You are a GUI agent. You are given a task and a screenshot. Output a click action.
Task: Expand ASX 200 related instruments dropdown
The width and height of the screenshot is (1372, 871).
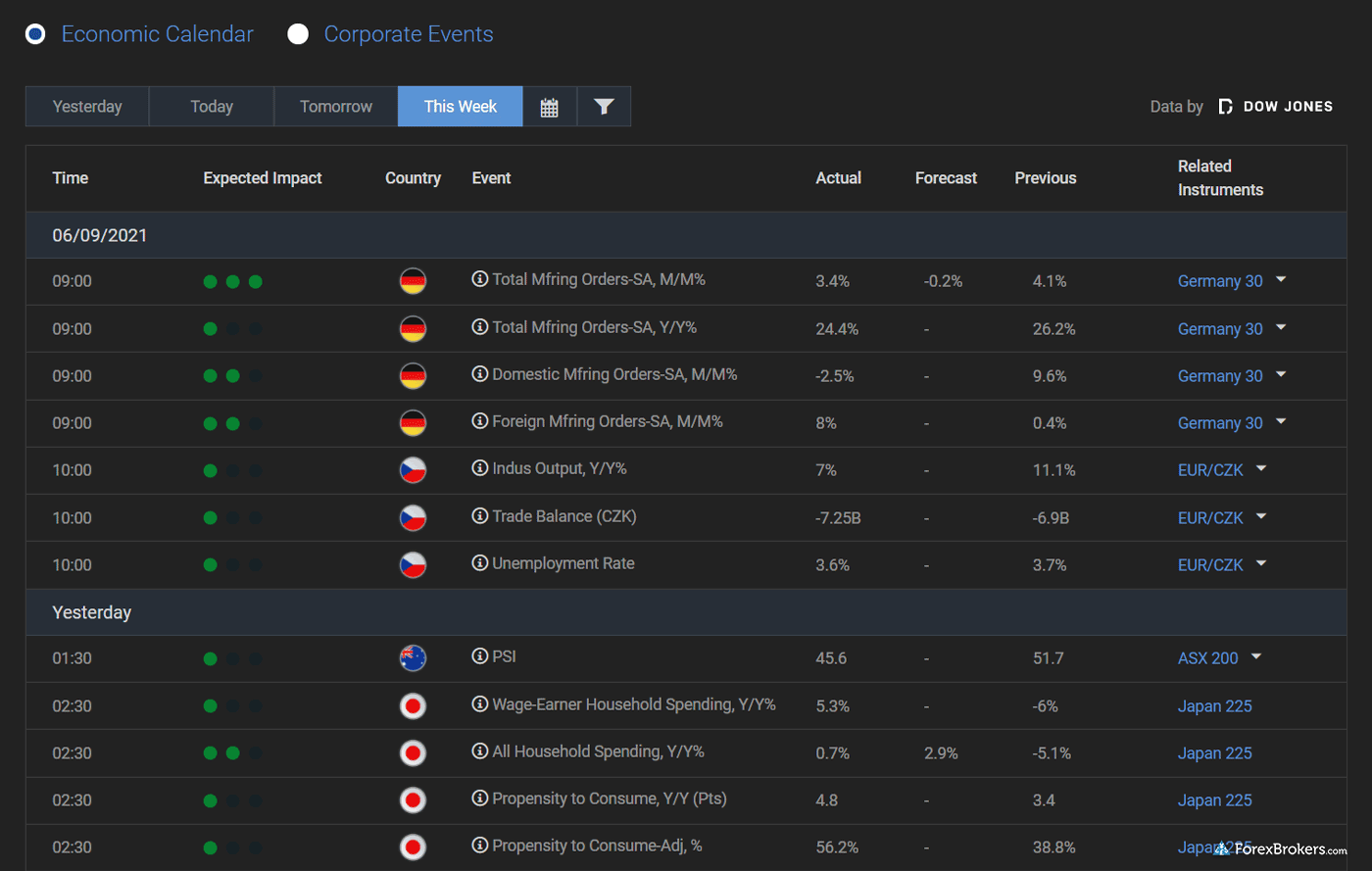click(1256, 657)
